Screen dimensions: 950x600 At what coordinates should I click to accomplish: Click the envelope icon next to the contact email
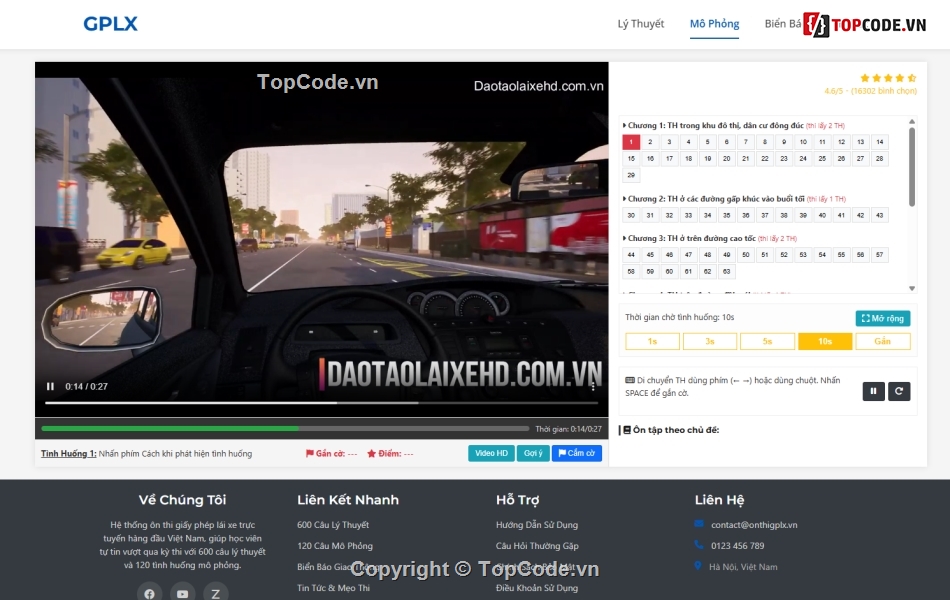pos(699,524)
